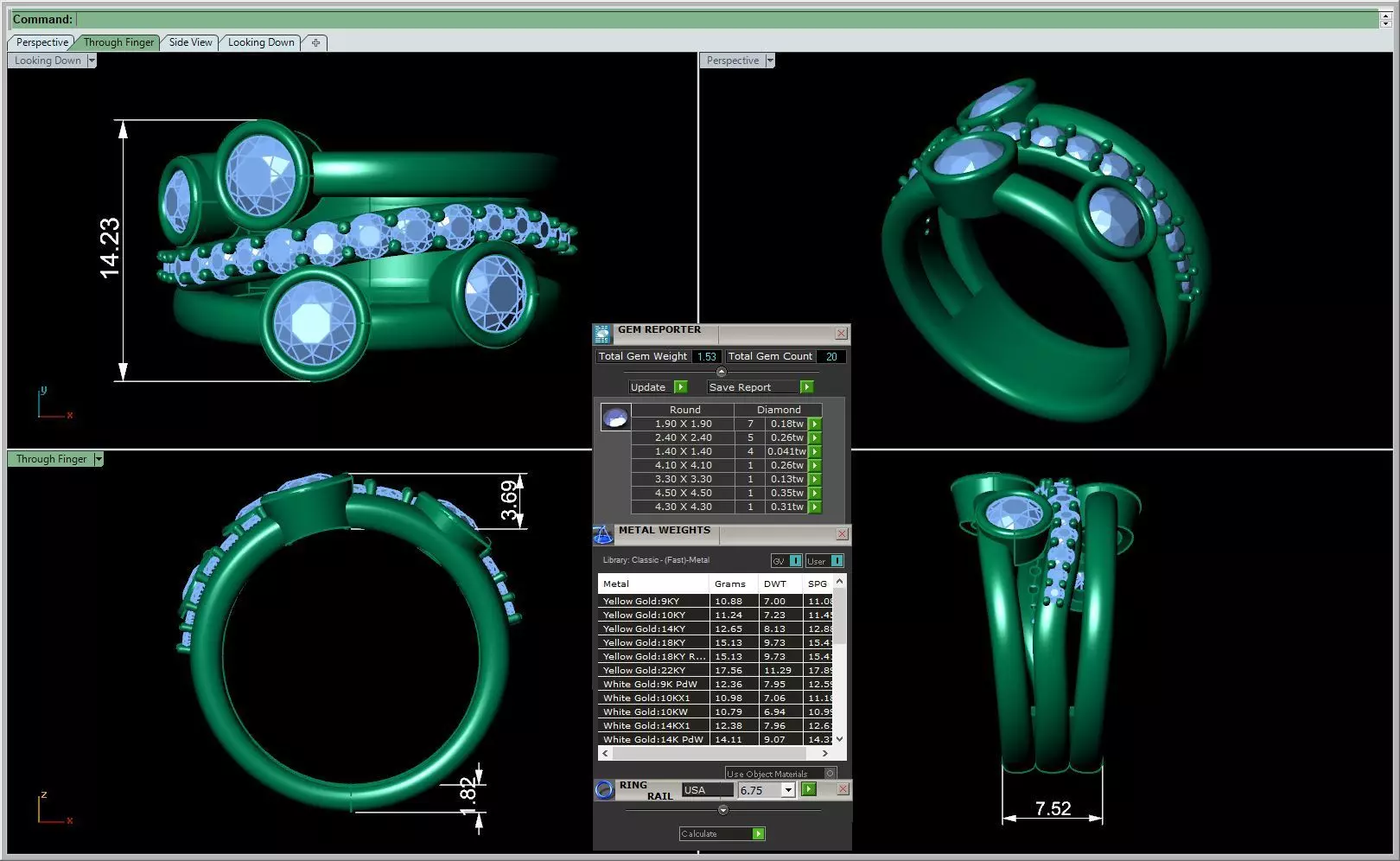Click the Metal Weights scale icon

[603, 535]
